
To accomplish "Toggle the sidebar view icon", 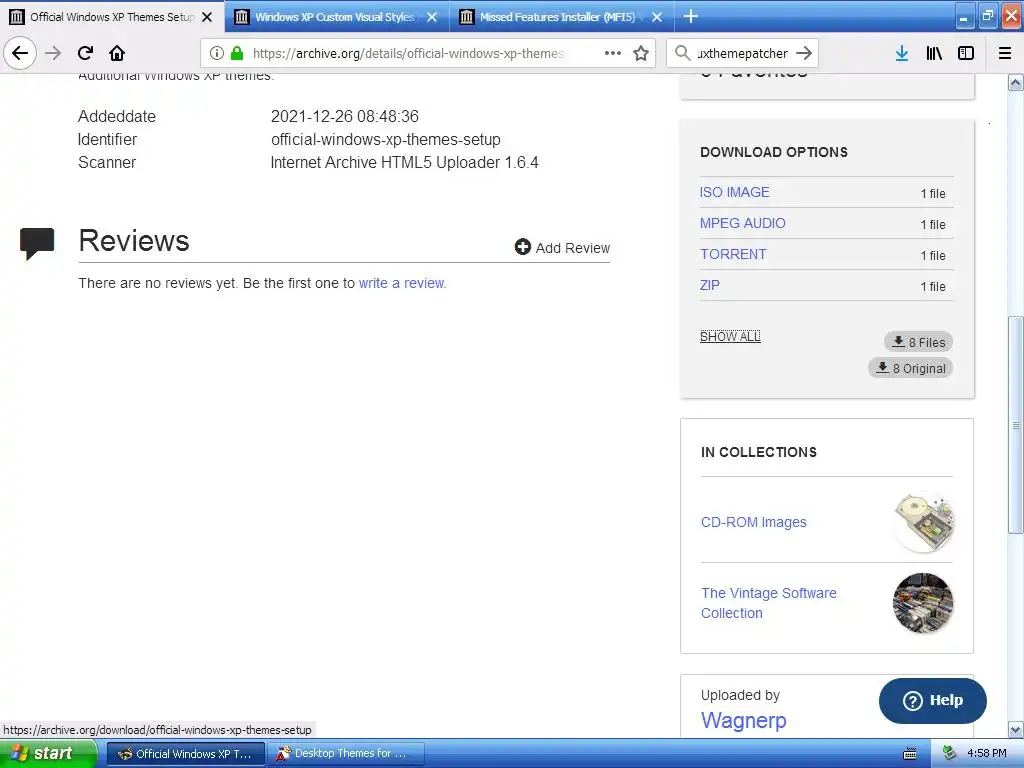I will pos(966,53).
